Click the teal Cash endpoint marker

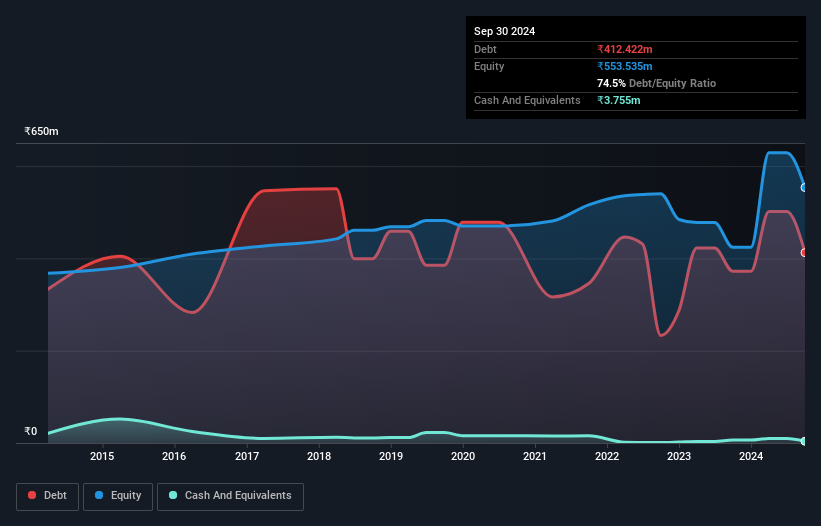[x=804, y=441]
